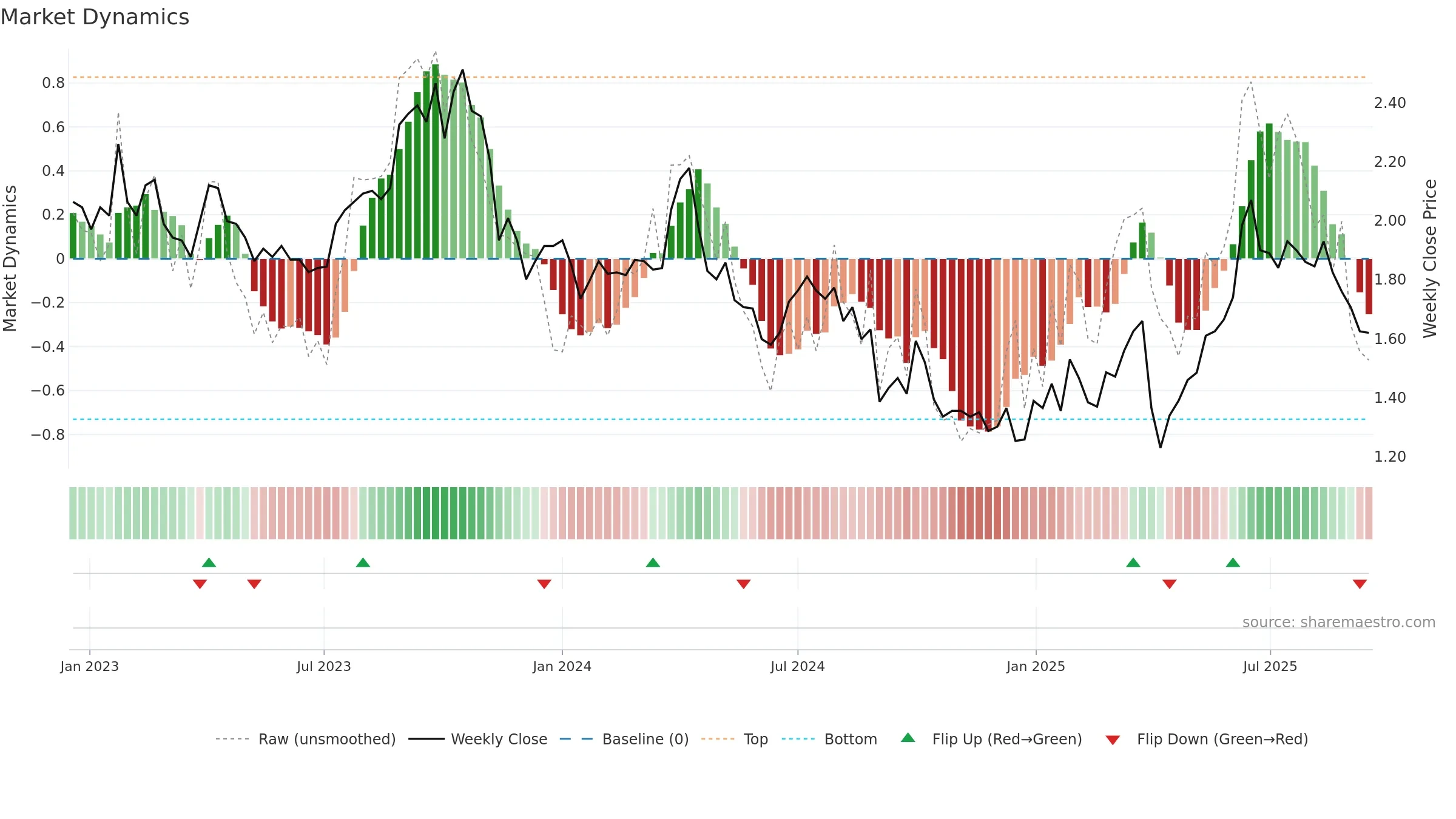Image resolution: width=1456 pixels, height=819 pixels.
Task: Click the 1.20 price axis value
Action: [x=1390, y=456]
